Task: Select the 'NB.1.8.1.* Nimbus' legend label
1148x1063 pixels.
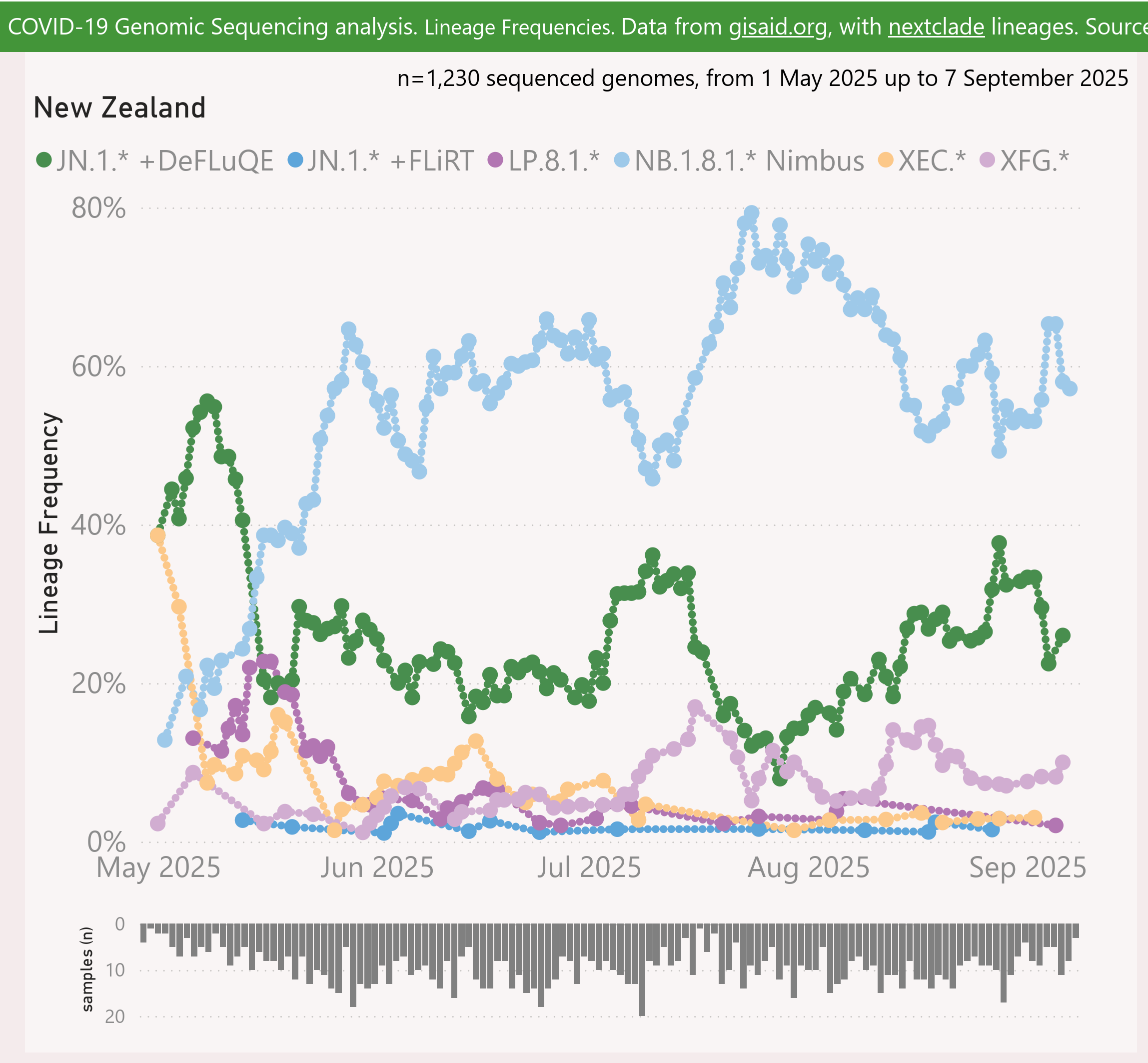Action: tap(749, 161)
